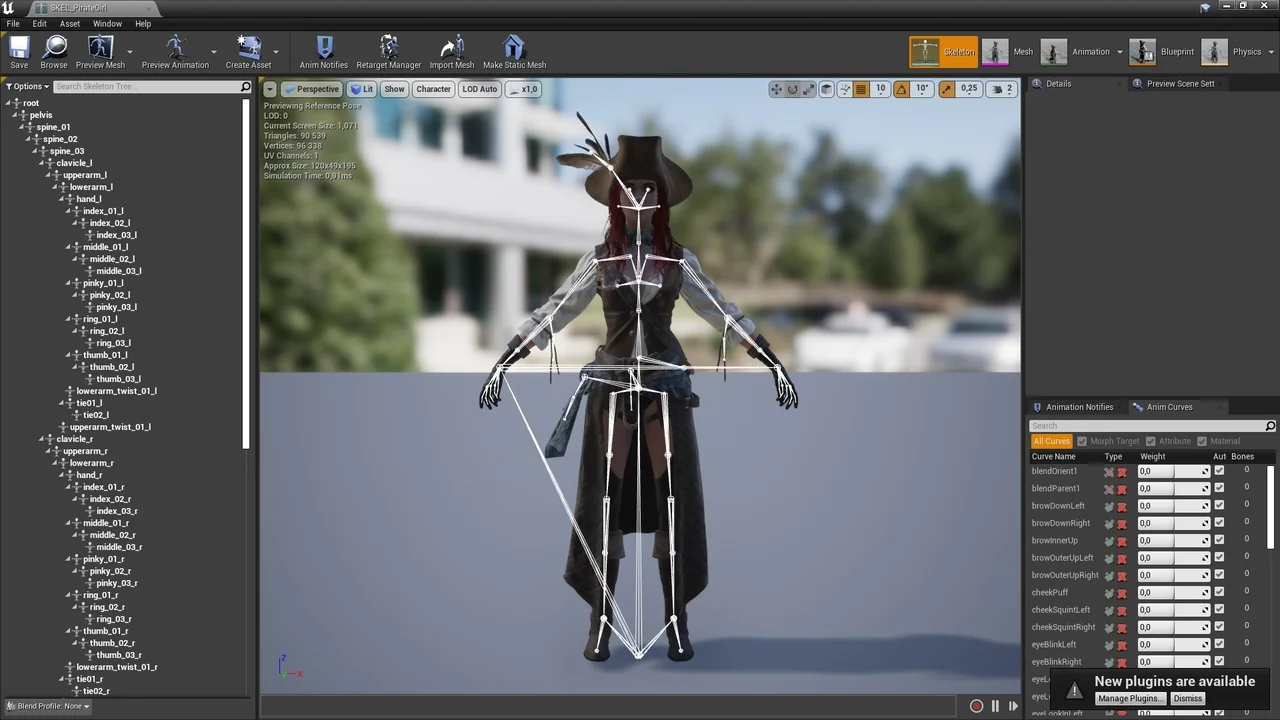Toggle the Morph Target filter checkbox
1280x720 pixels.
coord(1082,441)
